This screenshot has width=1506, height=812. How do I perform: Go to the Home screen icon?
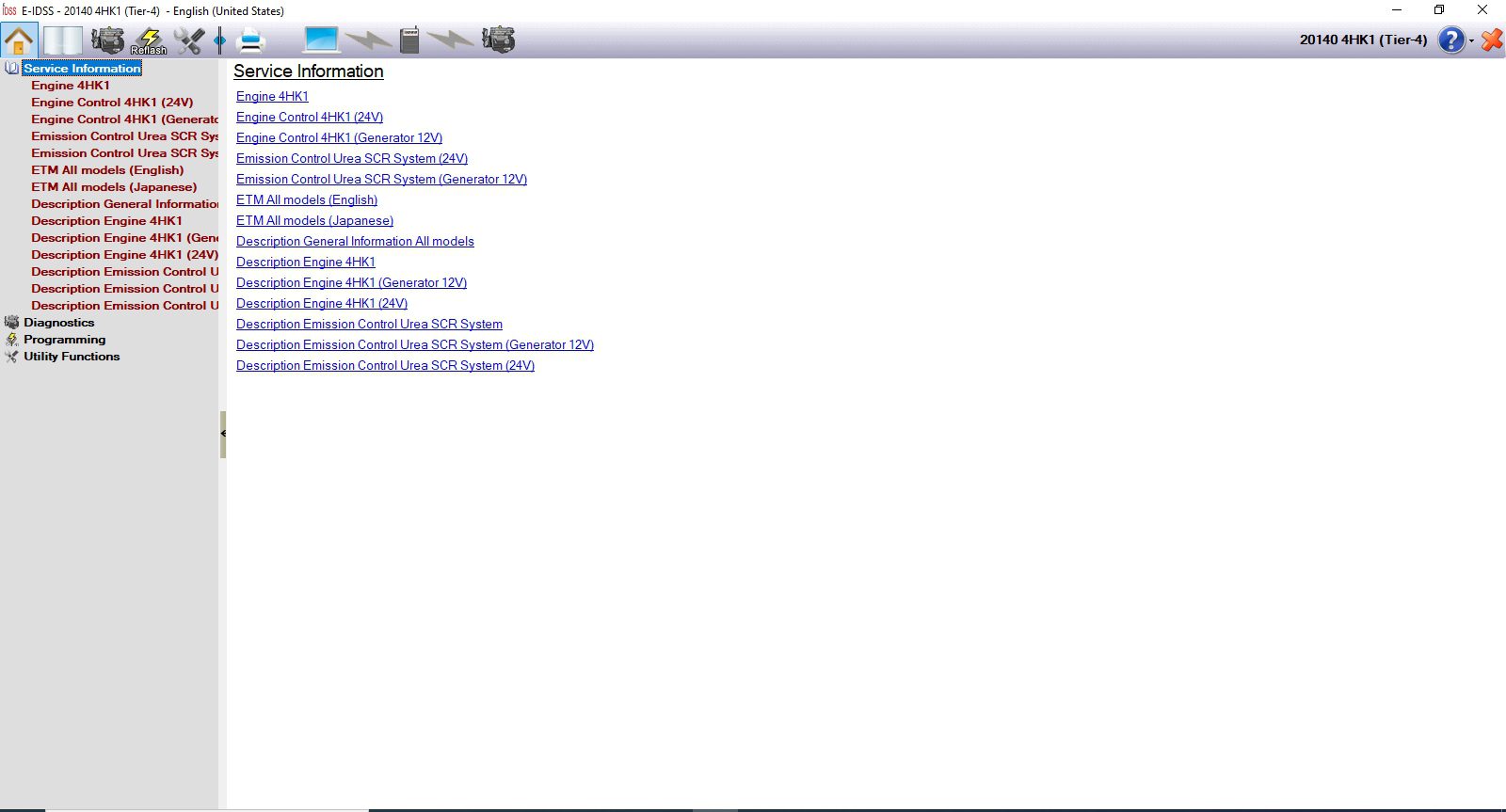[x=19, y=40]
